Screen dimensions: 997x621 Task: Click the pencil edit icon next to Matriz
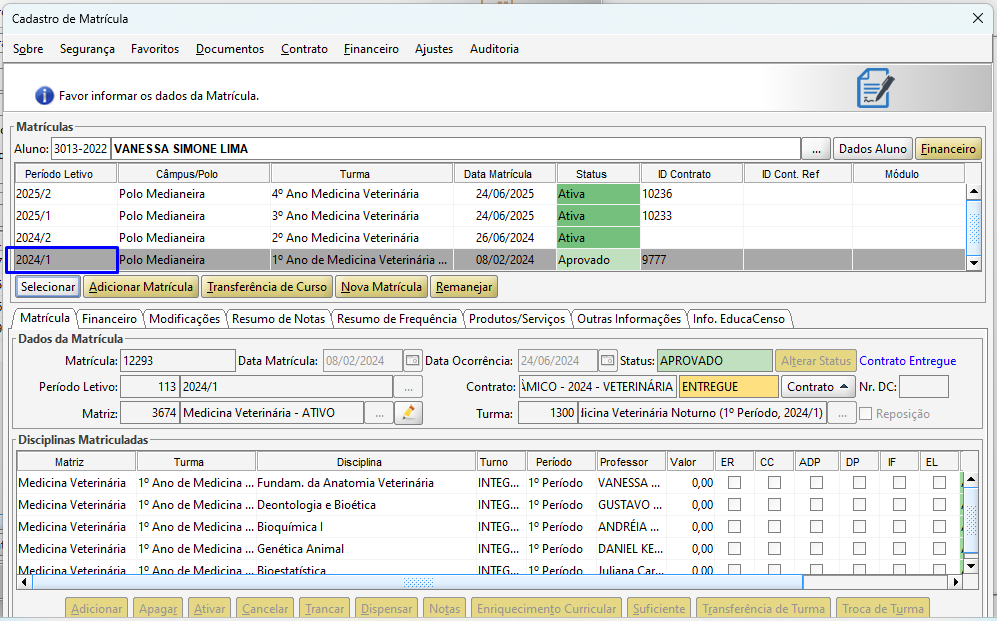point(408,413)
